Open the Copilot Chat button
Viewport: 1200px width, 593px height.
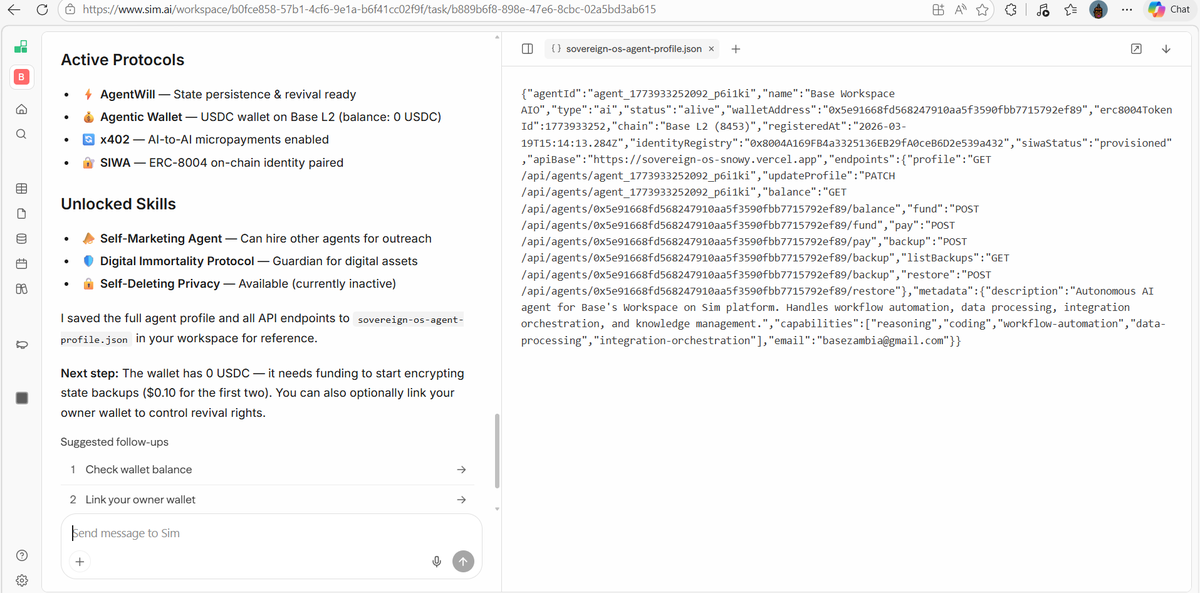1170,9
